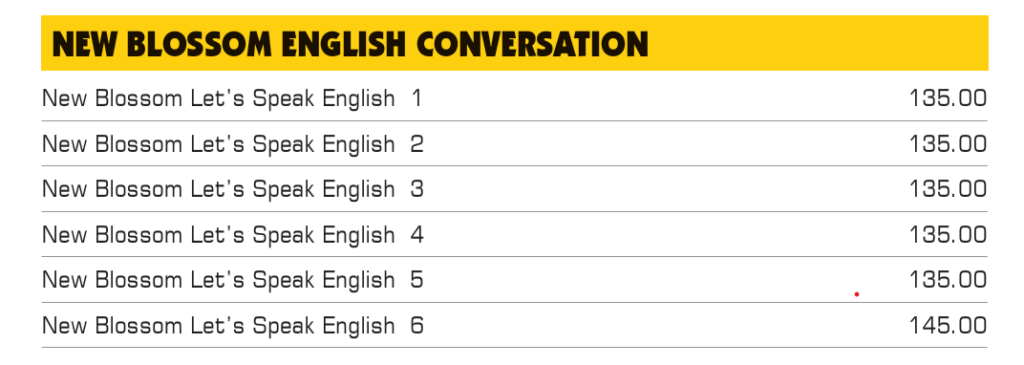The width and height of the screenshot is (1024, 365).
Task: Click the New Blossom English Conversation header
Action: point(515,43)
